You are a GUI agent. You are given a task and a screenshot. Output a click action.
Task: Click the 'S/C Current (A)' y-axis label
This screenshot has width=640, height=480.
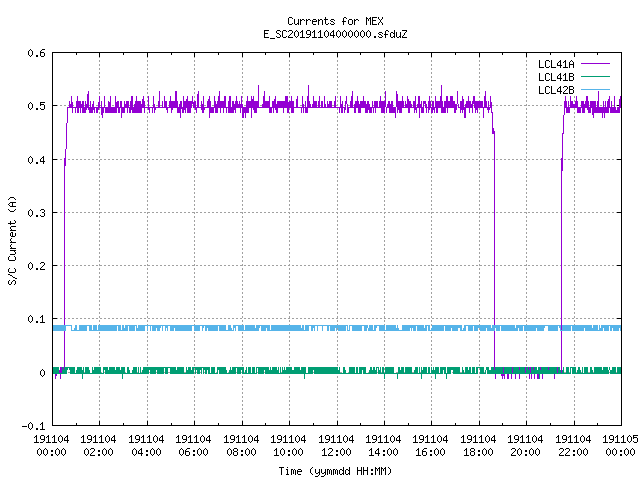click(12, 241)
